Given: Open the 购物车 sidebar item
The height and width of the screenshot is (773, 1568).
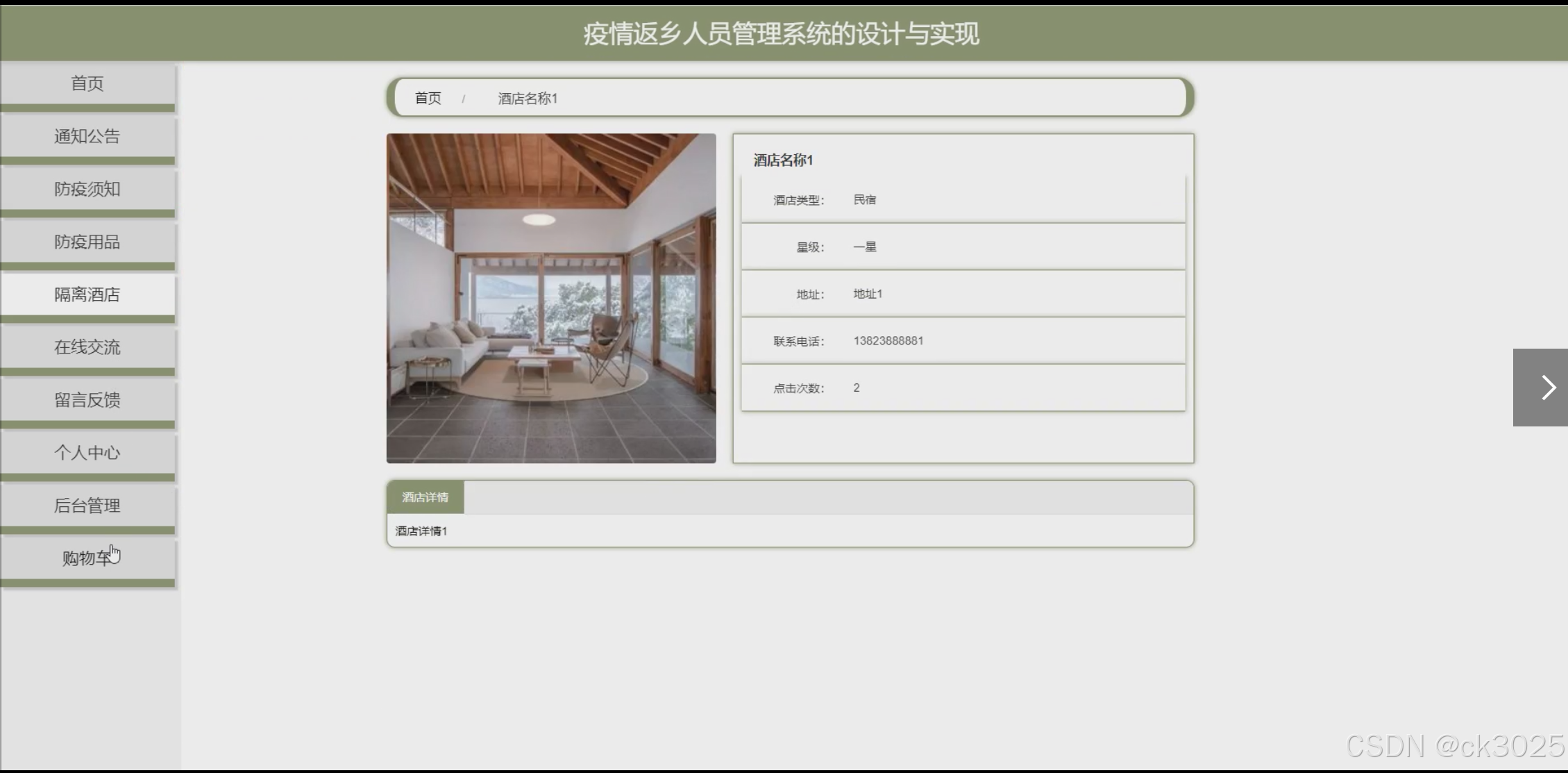Looking at the screenshot, I should tap(87, 558).
